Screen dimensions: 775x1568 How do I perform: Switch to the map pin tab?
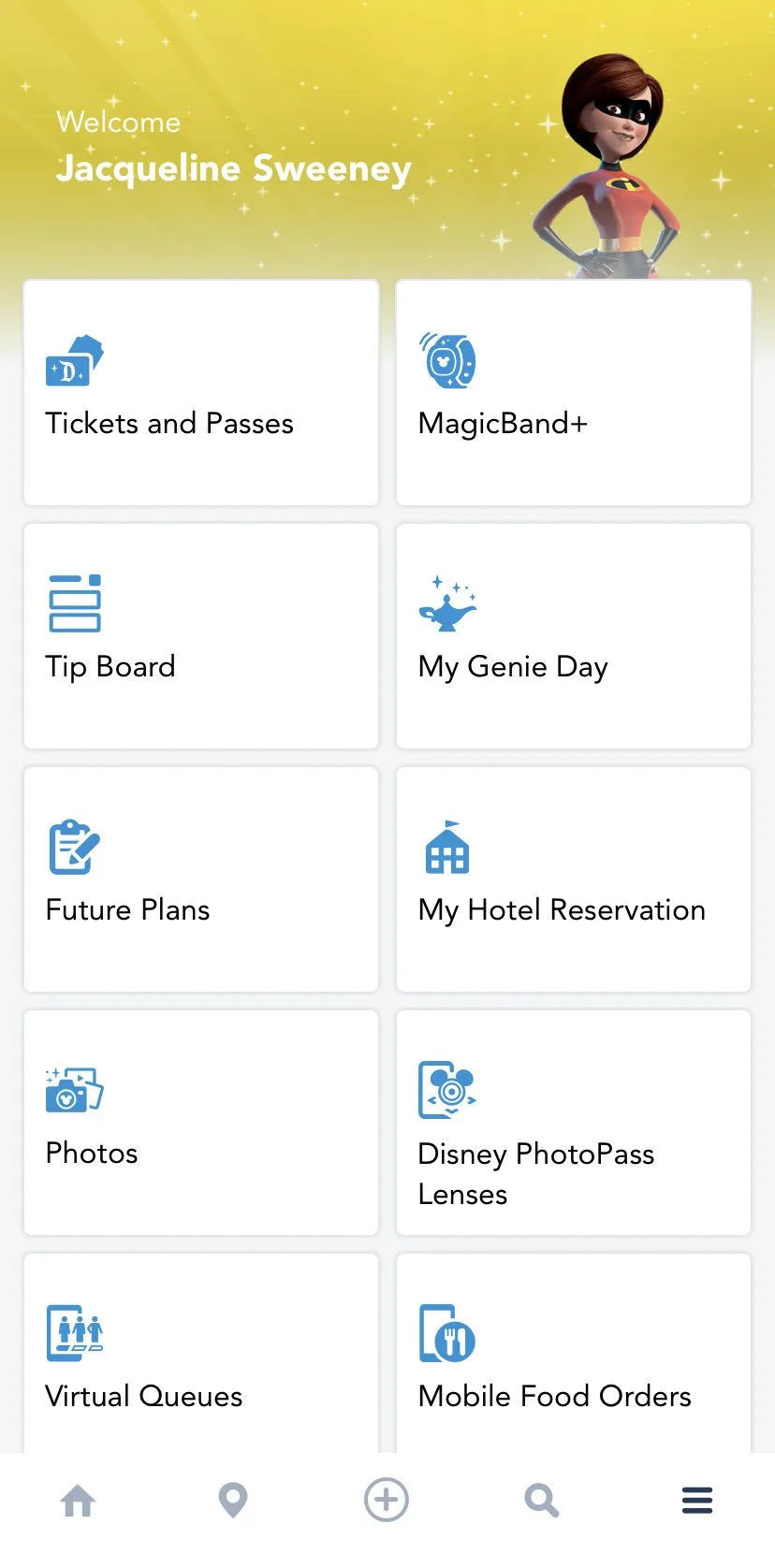[233, 1501]
